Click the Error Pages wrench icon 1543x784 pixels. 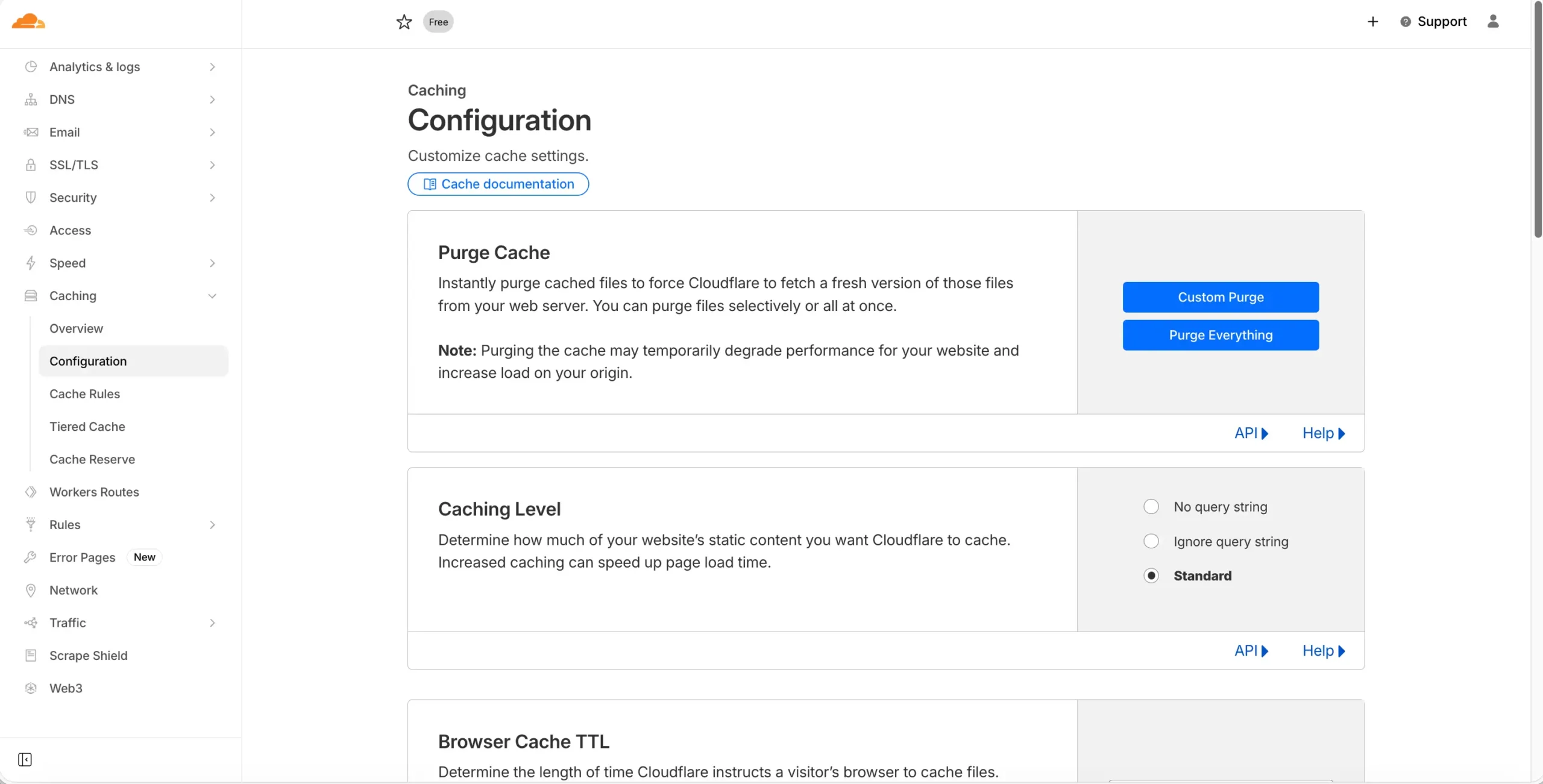tap(31, 557)
